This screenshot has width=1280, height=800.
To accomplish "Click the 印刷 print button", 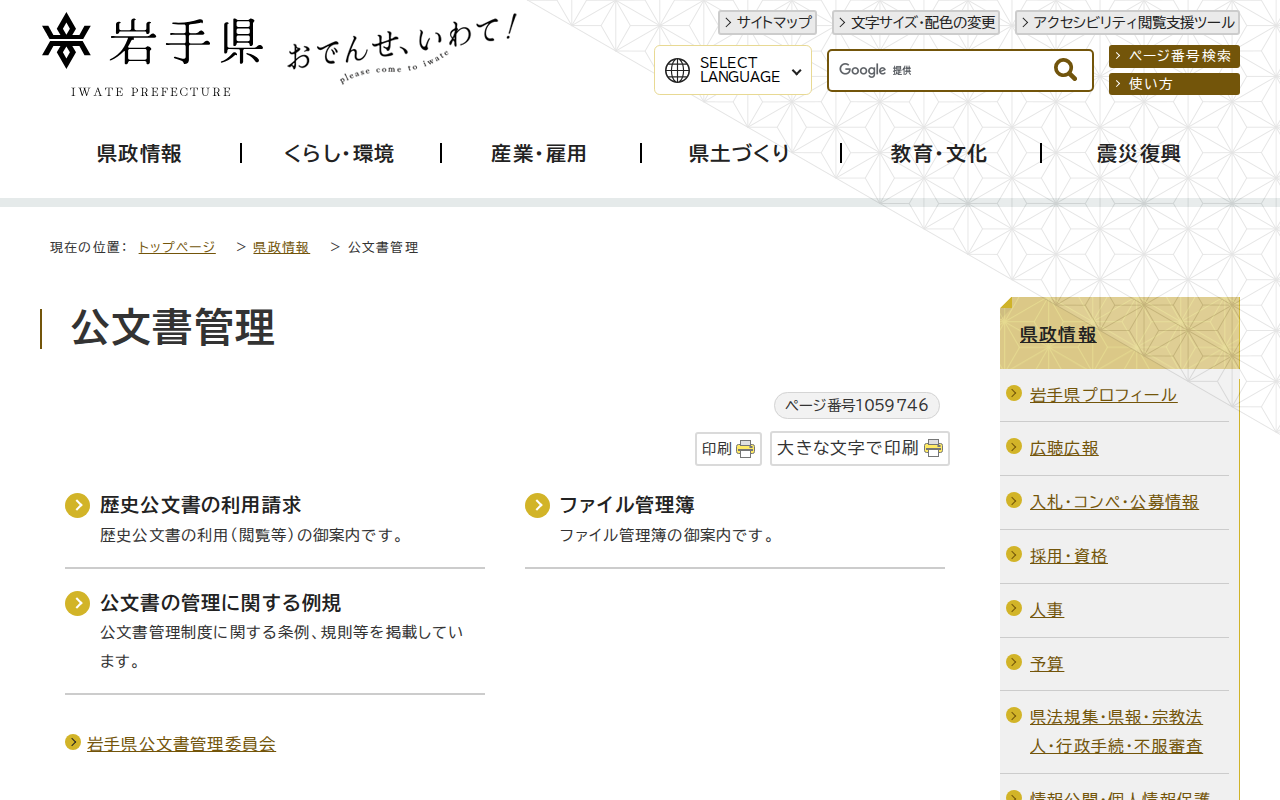I will (x=728, y=449).
